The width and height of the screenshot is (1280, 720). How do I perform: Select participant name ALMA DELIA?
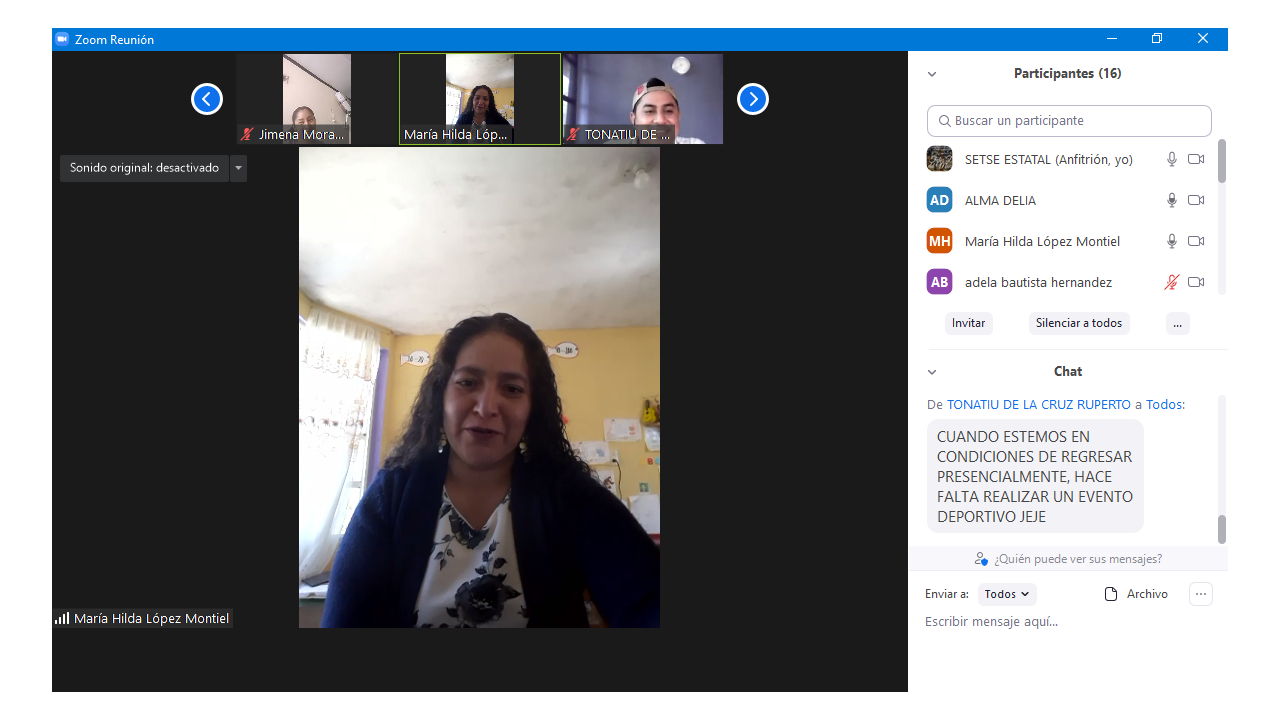coord(1000,200)
